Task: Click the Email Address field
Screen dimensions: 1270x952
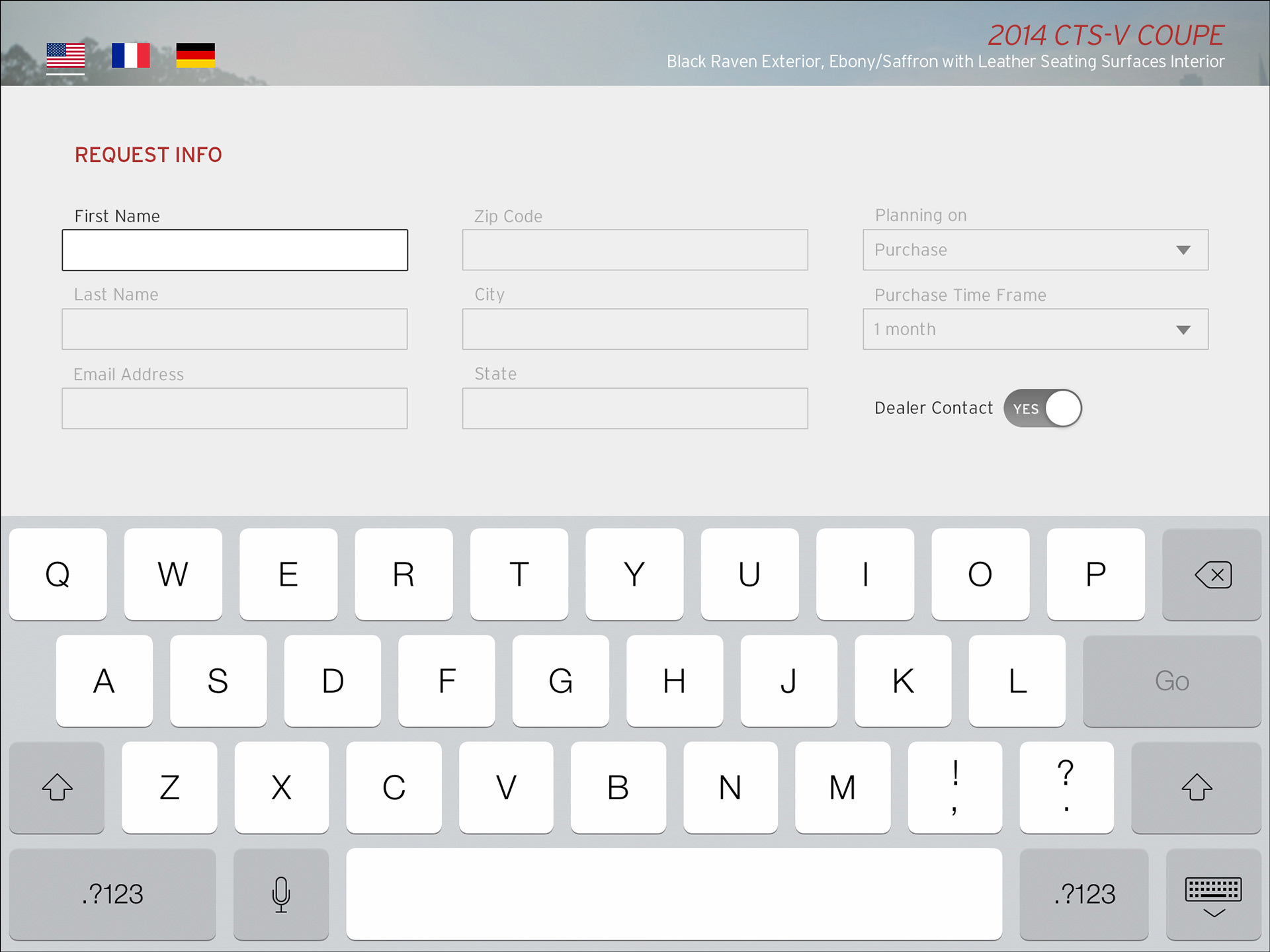Action: tap(235, 409)
